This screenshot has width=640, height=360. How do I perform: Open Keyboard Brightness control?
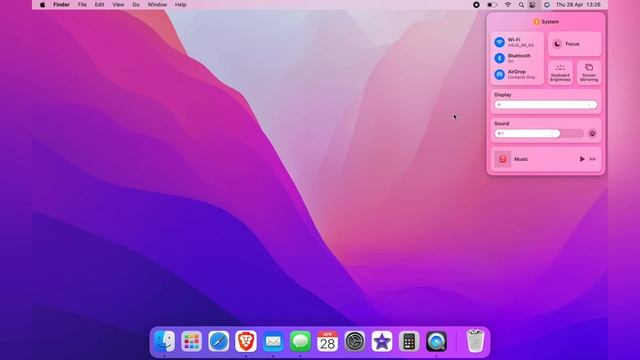coord(560,73)
